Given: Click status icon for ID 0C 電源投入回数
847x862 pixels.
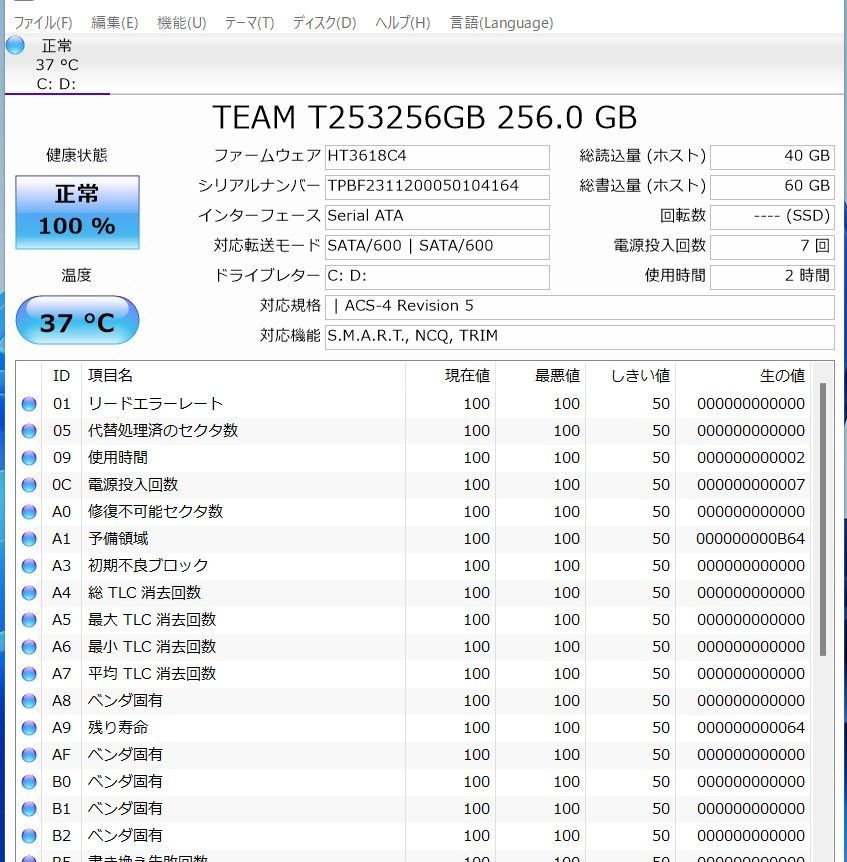Looking at the screenshot, I should (x=29, y=485).
